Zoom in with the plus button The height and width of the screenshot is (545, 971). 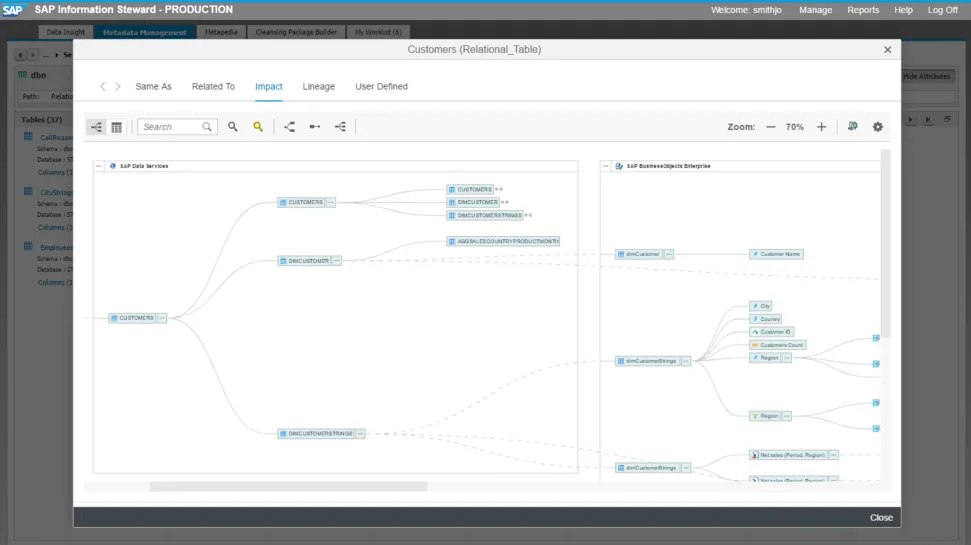point(821,127)
